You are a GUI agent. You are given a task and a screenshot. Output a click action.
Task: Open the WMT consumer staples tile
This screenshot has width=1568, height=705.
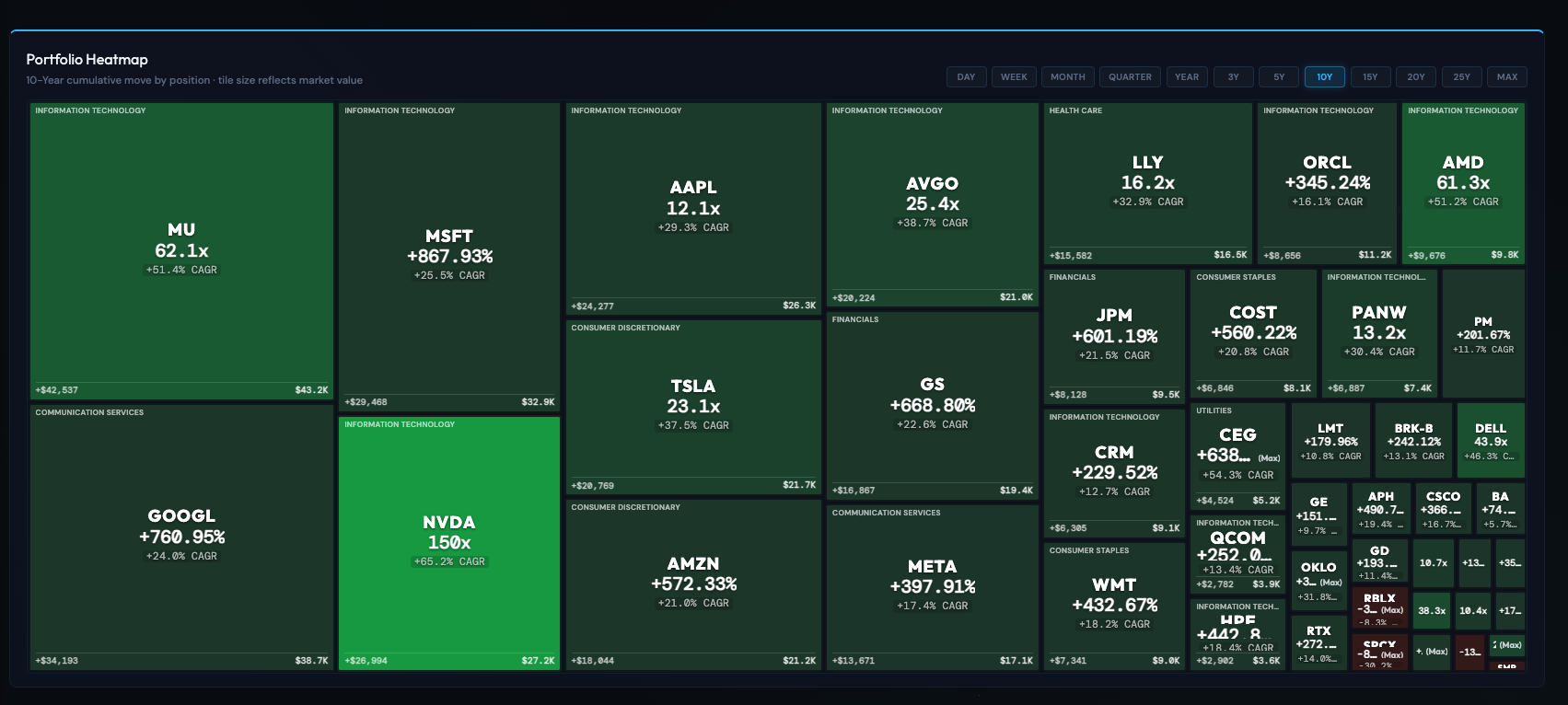[1114, 606]
